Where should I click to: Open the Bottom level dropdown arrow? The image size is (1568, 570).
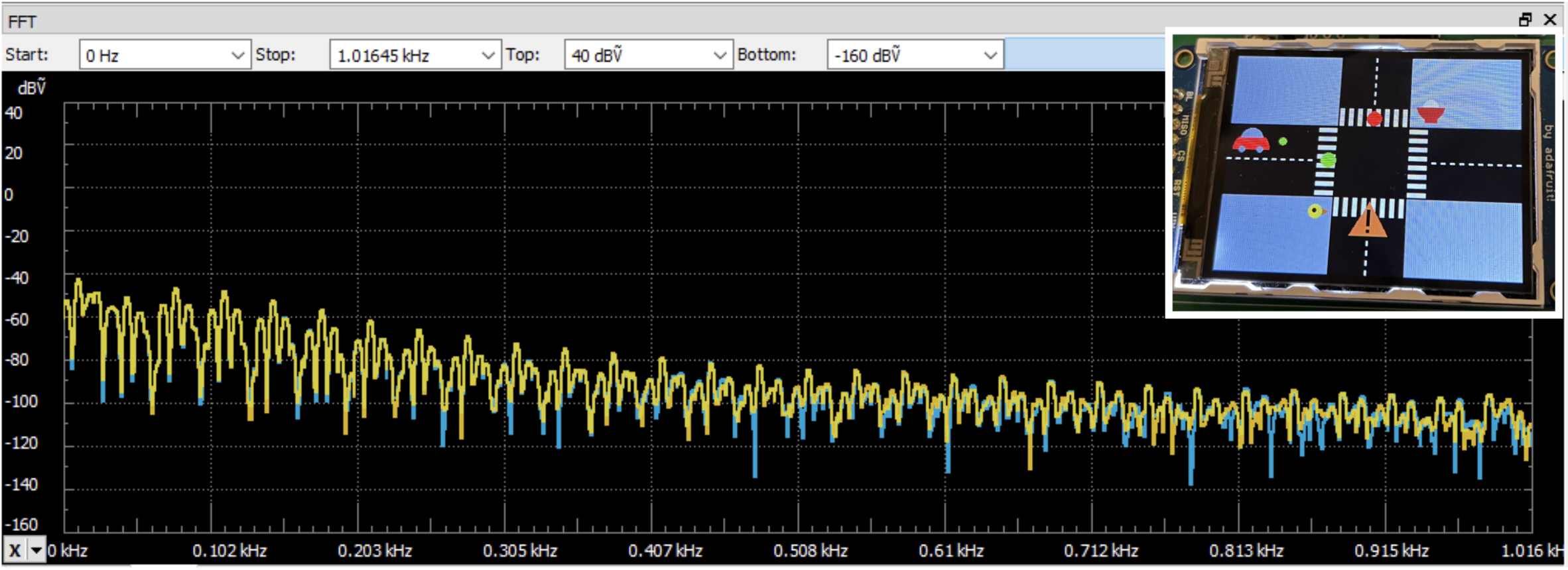pos(990,55)
